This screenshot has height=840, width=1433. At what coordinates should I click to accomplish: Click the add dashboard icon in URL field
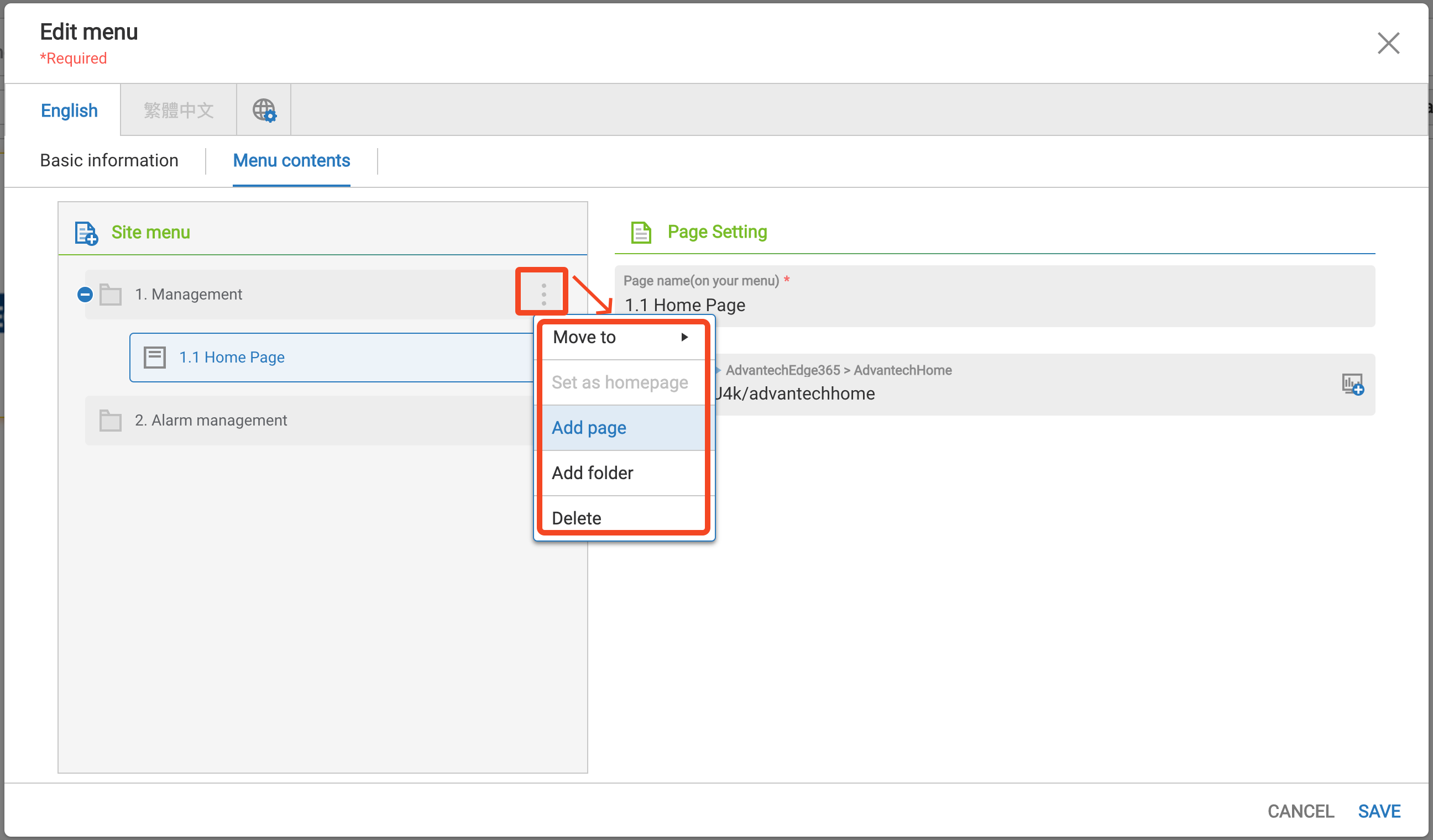[1353, 385]
